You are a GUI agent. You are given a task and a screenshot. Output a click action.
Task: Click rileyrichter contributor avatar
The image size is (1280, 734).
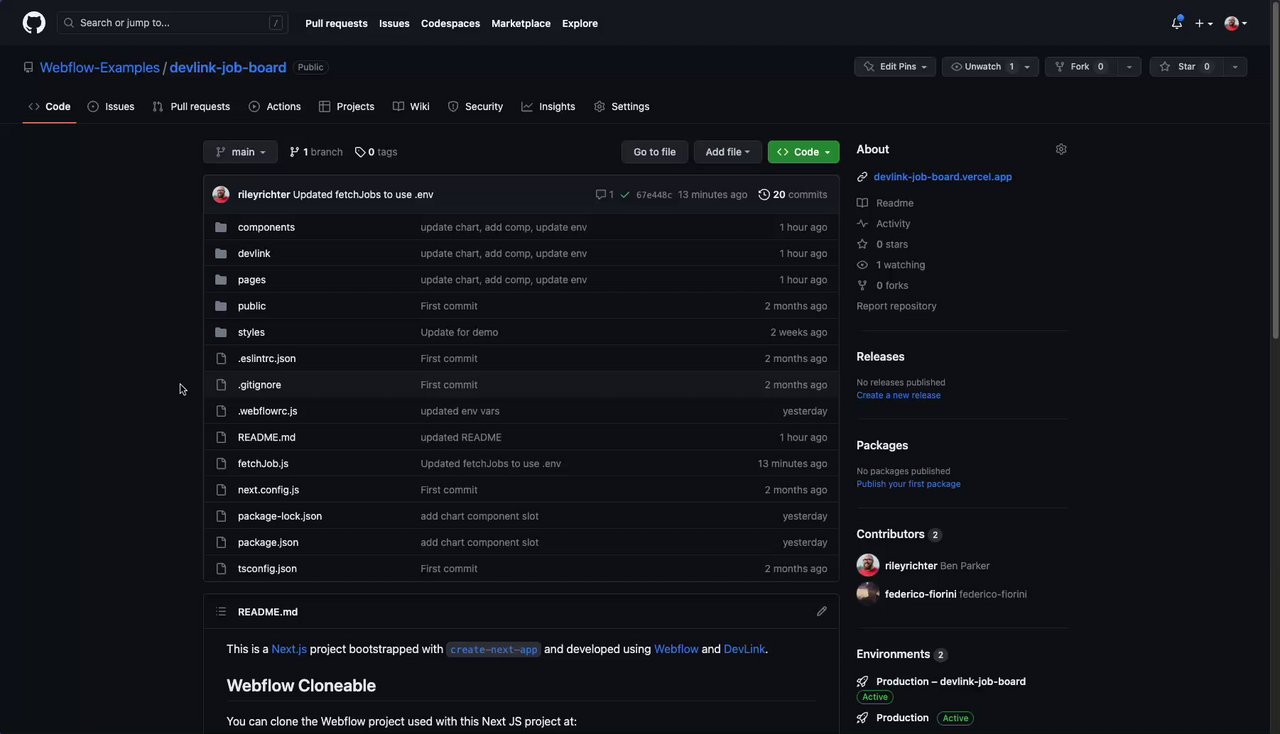tap(868, 565)
